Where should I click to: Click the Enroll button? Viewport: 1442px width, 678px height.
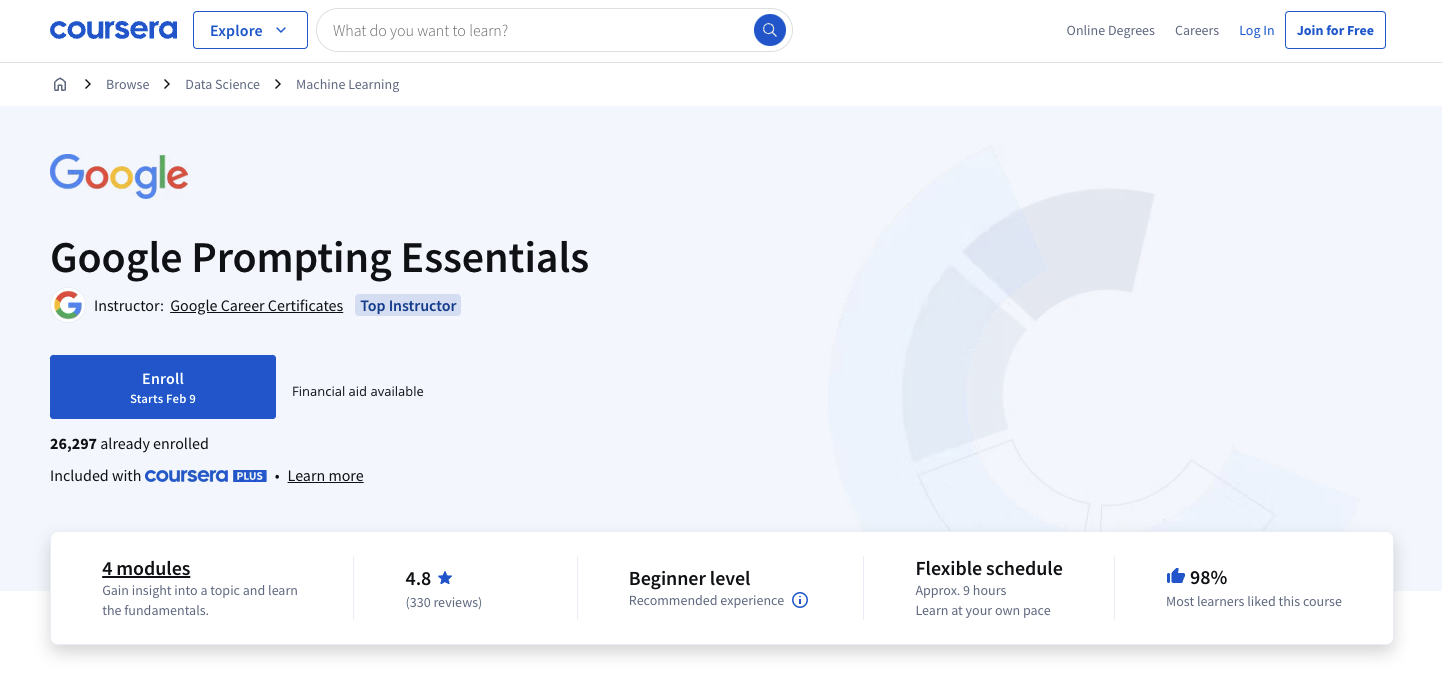[162, 387]
